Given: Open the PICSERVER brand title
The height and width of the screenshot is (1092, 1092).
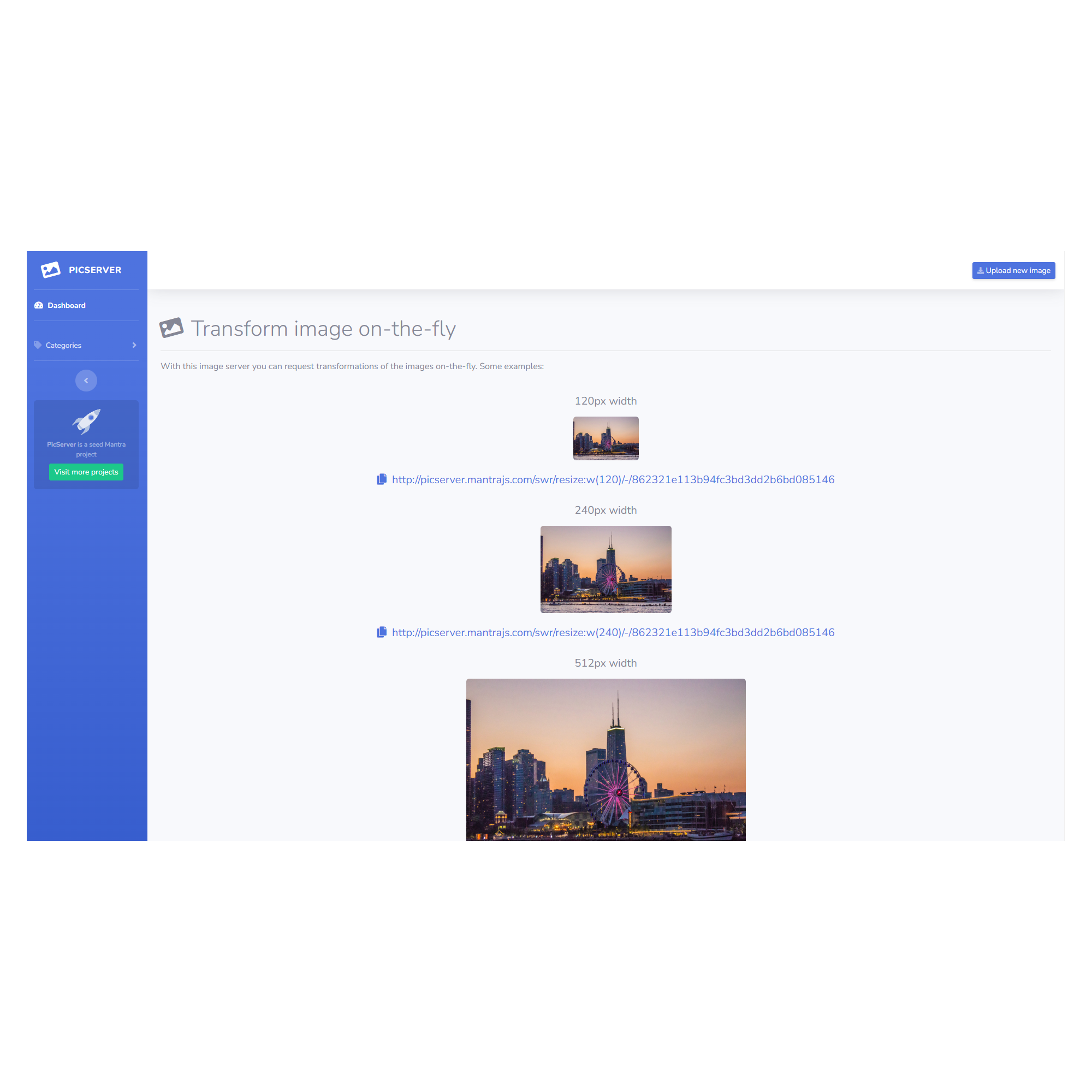Looking at the screenshot, I should coord(95,270).
